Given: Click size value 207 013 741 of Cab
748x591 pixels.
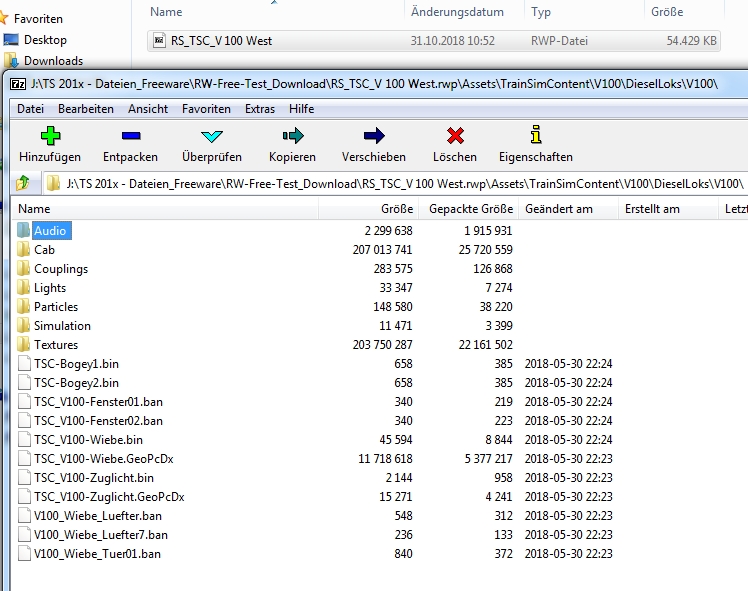Looking at the screenshot, I should click(382, 249).
